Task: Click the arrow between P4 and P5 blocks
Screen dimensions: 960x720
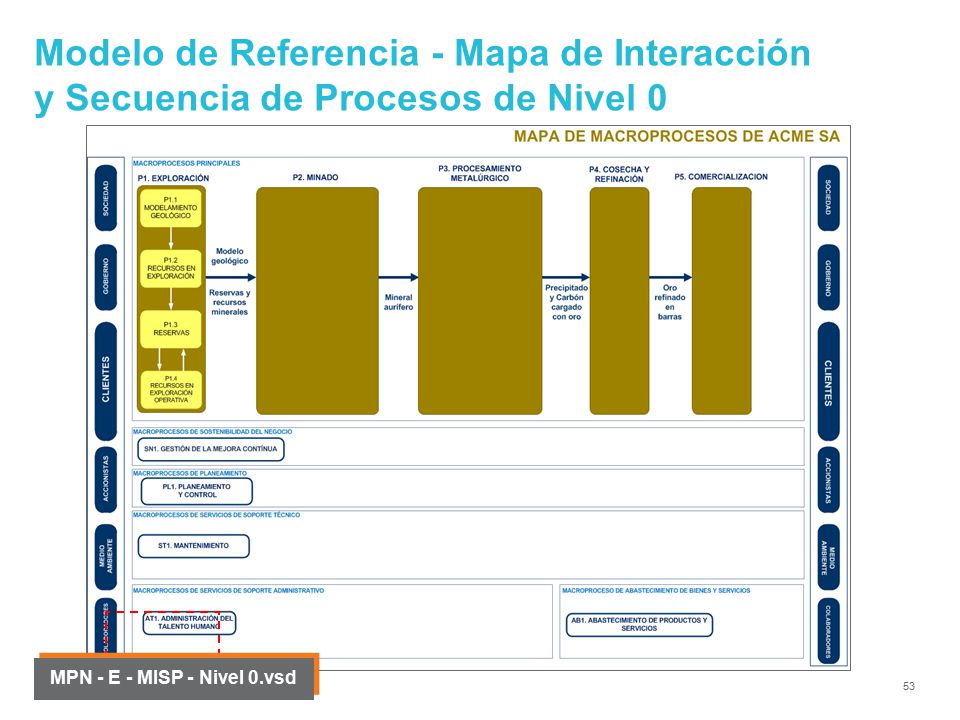Action: 670,277
